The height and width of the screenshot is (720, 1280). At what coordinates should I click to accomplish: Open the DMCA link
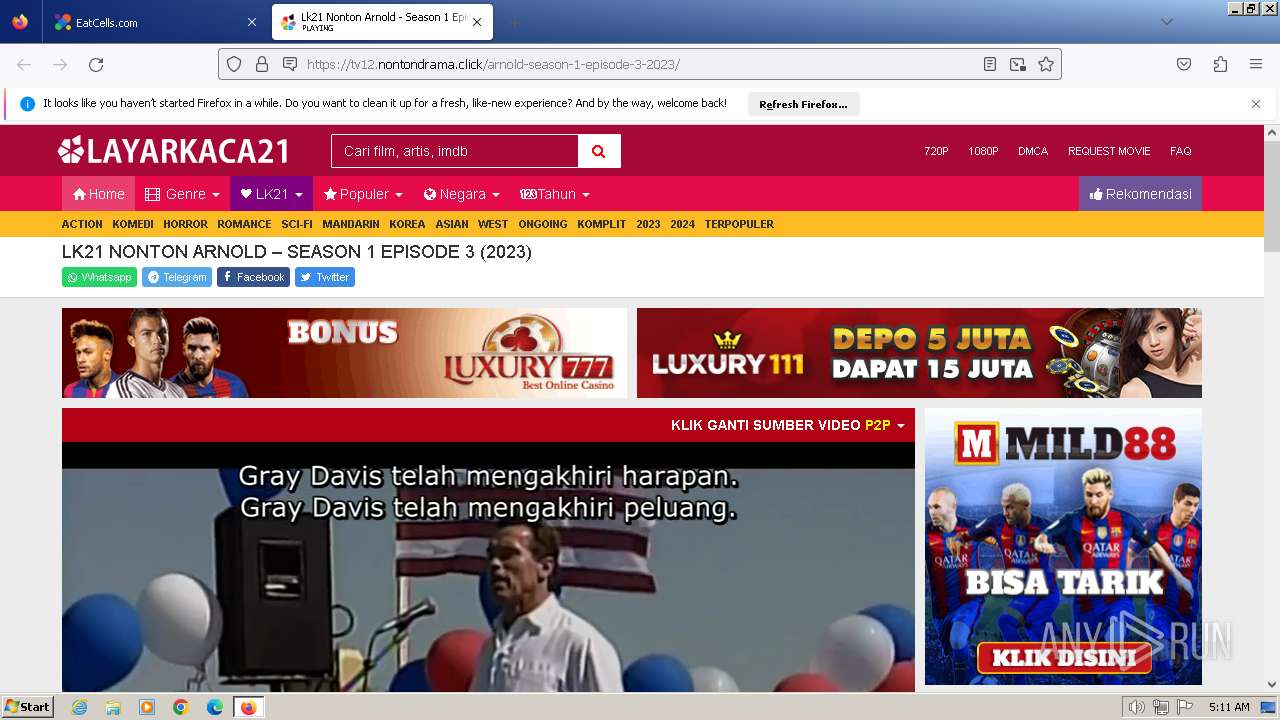(1033, 151)
